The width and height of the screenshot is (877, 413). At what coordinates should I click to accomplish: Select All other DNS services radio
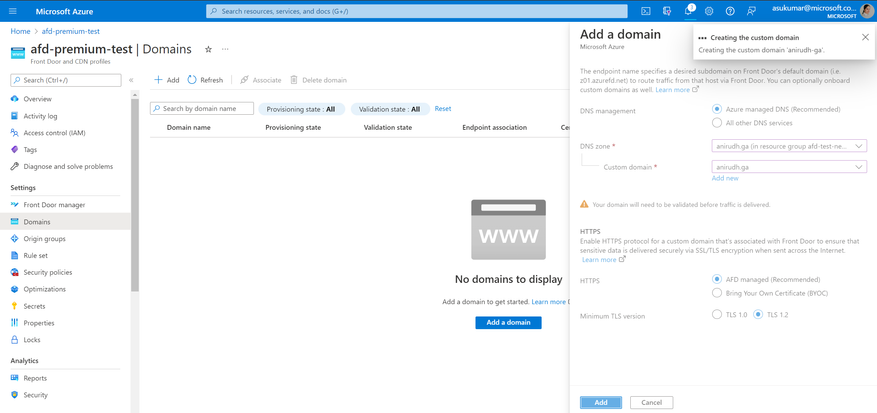click(716, 123)
